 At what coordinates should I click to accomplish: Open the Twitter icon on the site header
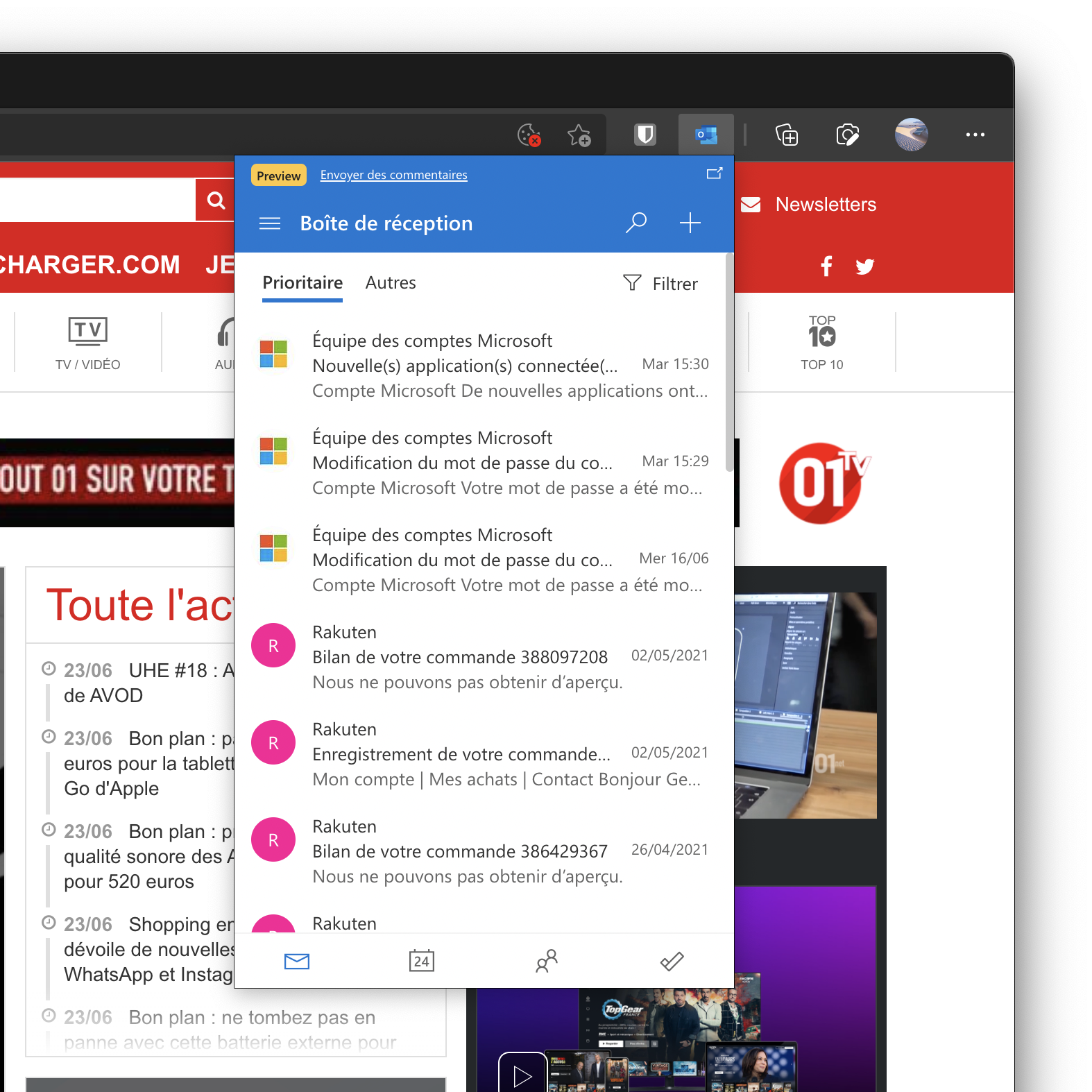pyautogui.click(x=865, y=266)
